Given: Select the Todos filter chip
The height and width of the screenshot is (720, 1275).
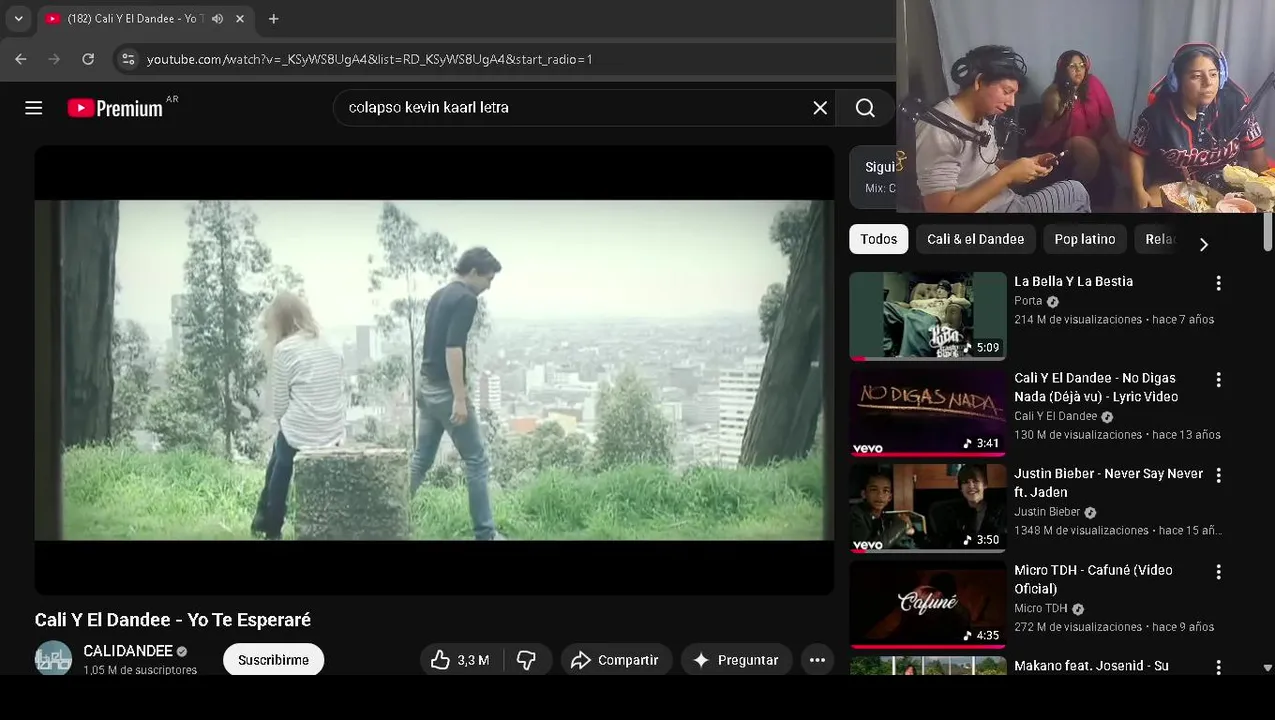Looking at the screenshot, I should click(x=878, y=239).
